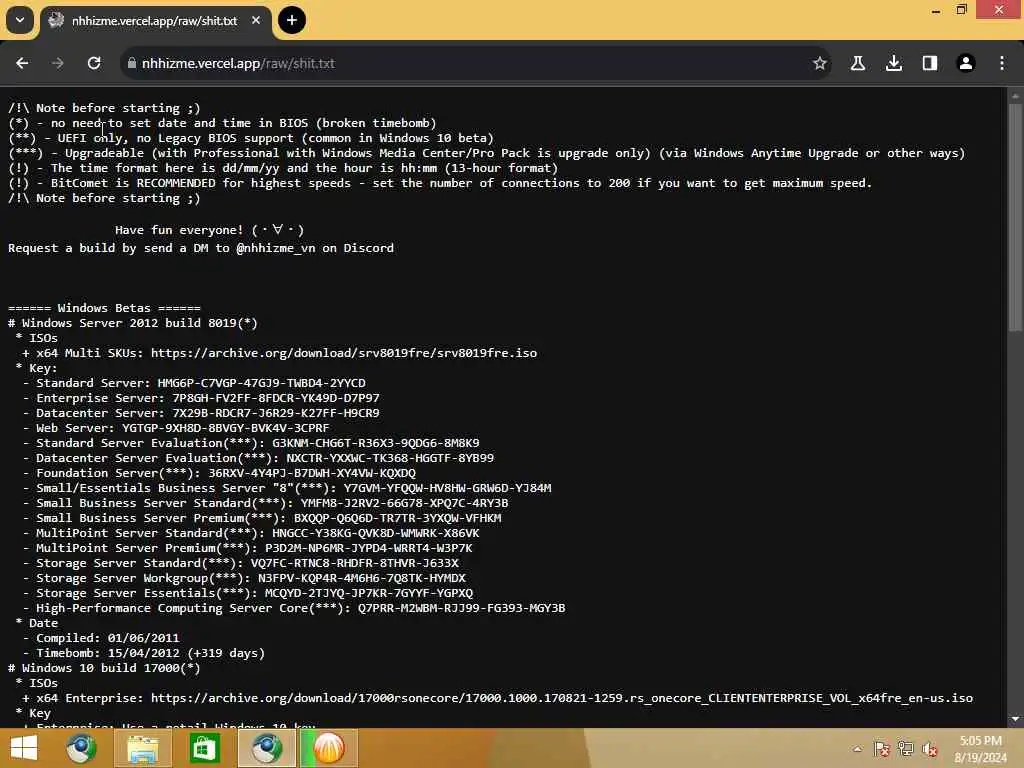This screenshot has height=768, width=1024.
Task: Click the 17000rsonecore Enterprise ISO URL
Action: [x=562, y=697]
